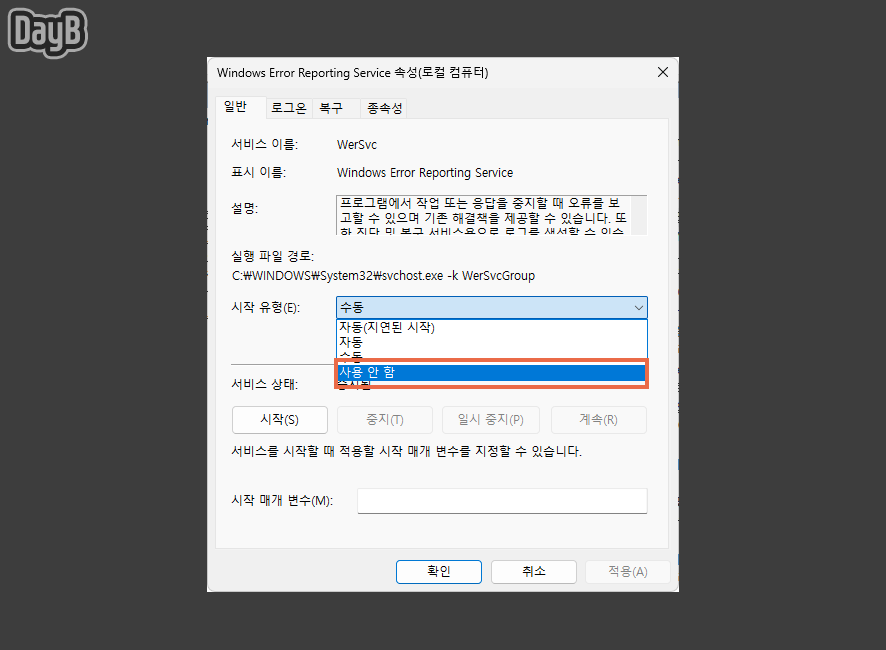Cancel the dialog with 취소

pyautogui.click(x=533, y=572)
